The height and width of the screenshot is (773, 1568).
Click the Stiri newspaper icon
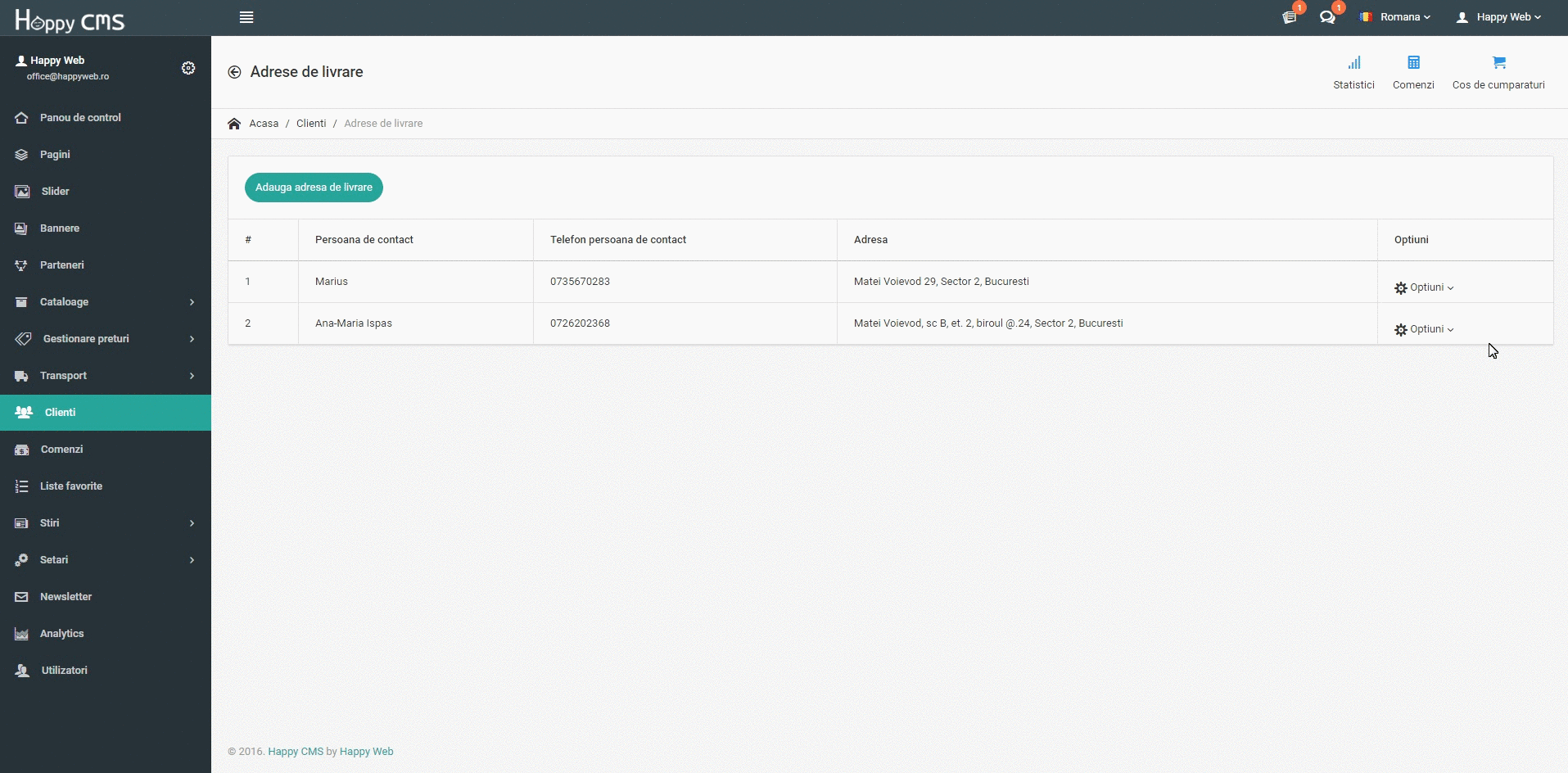pyautogui.click(x=22, y=523)
